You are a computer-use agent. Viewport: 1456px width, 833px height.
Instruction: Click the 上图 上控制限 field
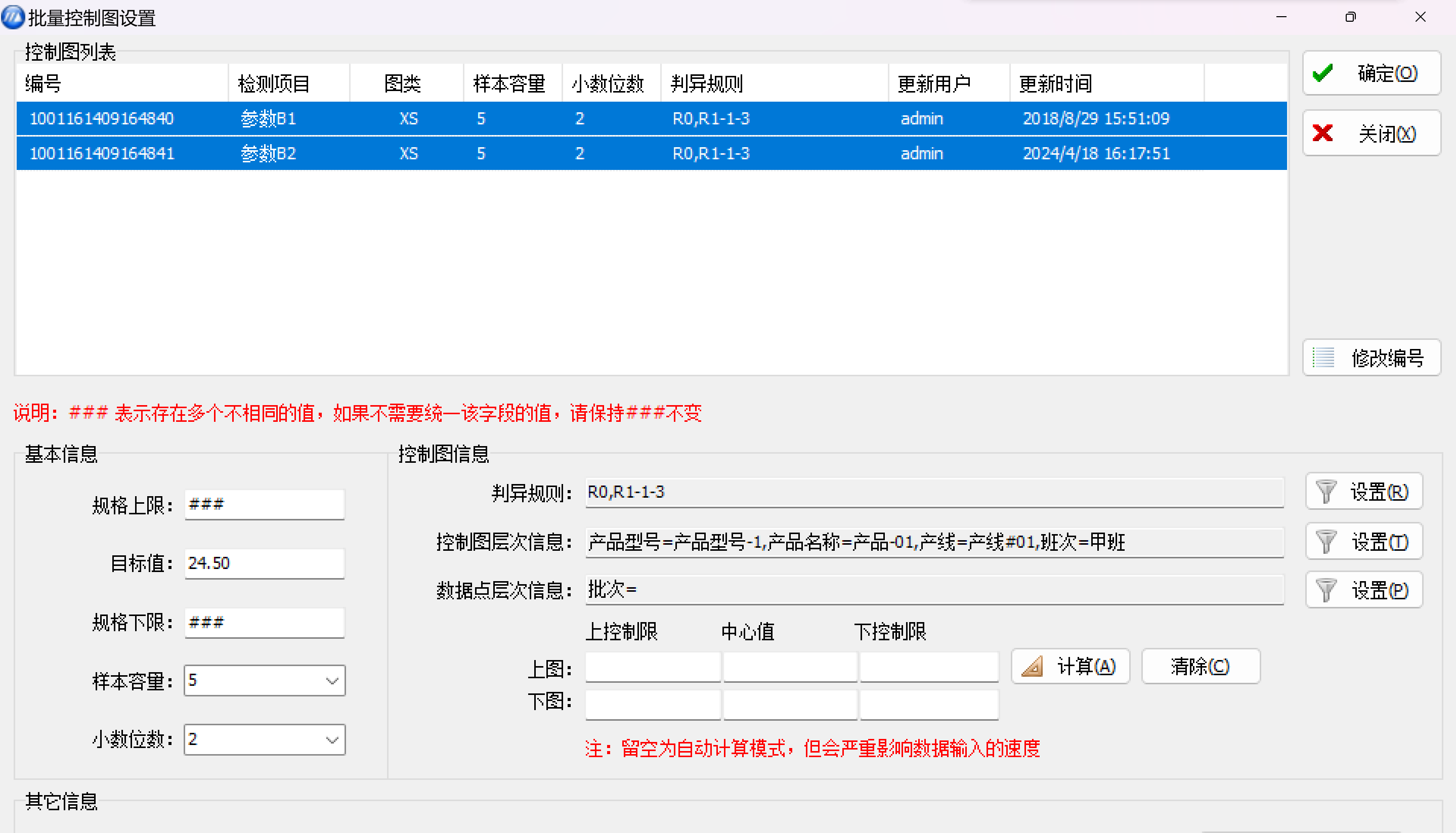[652, 667]
